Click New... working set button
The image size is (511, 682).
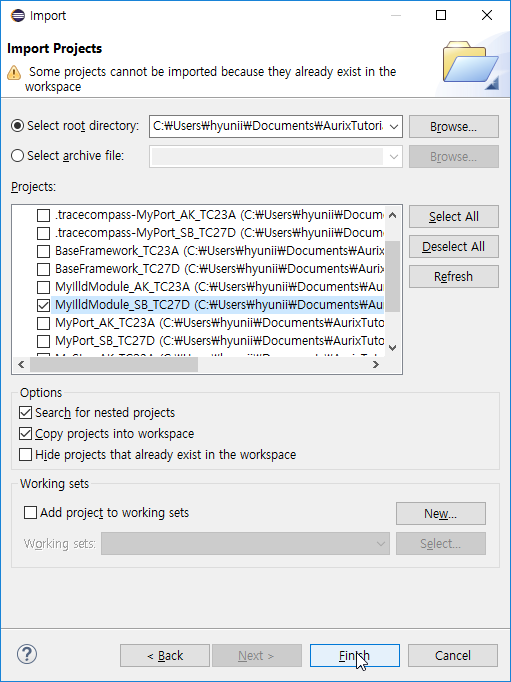point(441,514)
